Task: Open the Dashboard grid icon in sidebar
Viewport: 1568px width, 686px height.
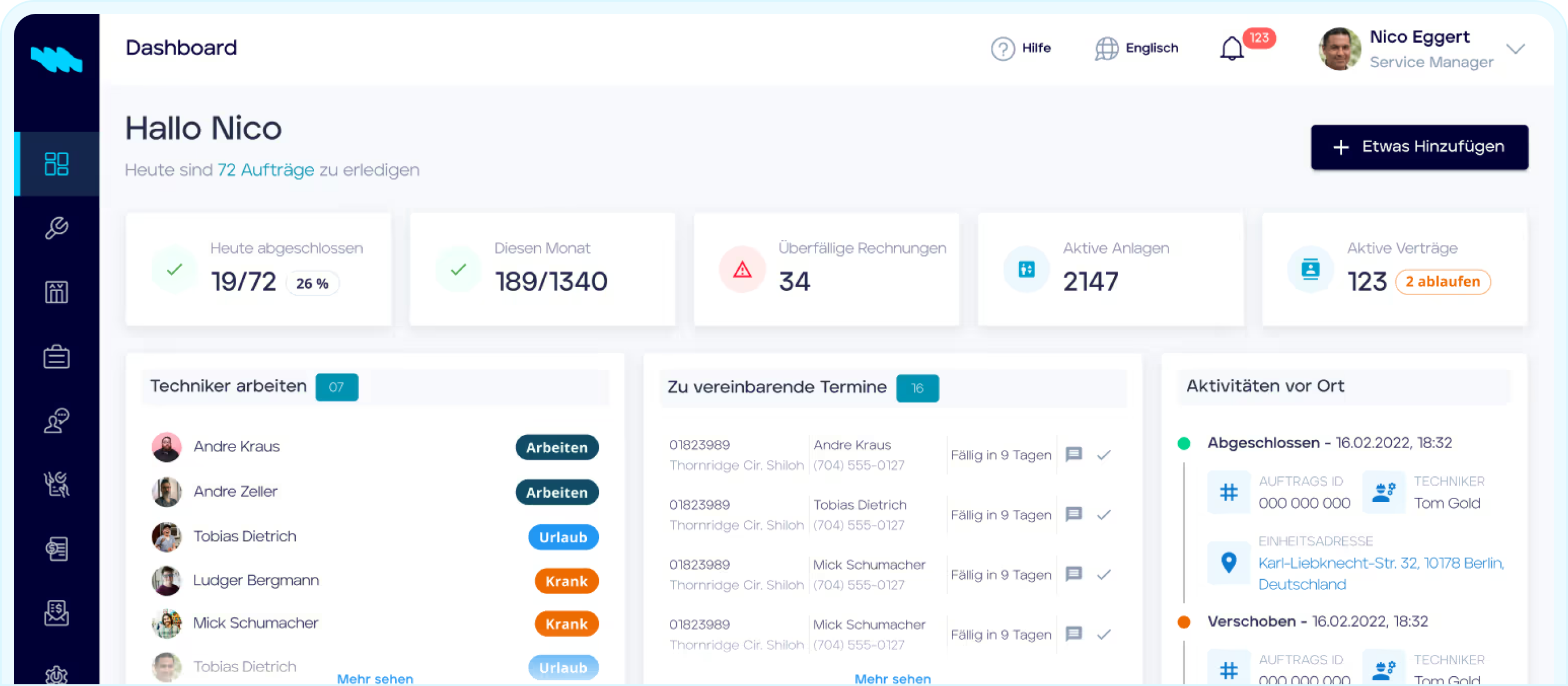Action: [57, 164]
